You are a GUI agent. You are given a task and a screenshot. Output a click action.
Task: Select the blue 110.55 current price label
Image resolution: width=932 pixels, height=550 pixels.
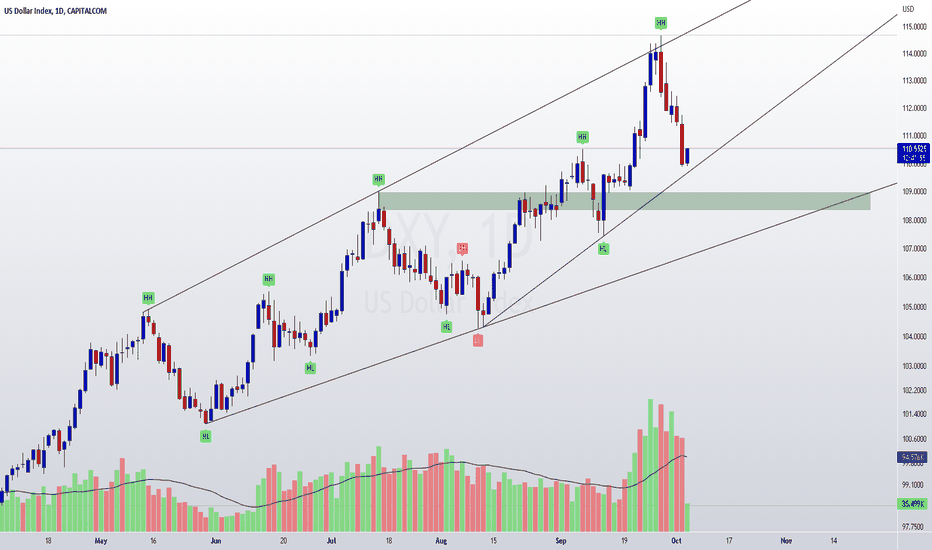pyautogui.click(x=913, y=153)
